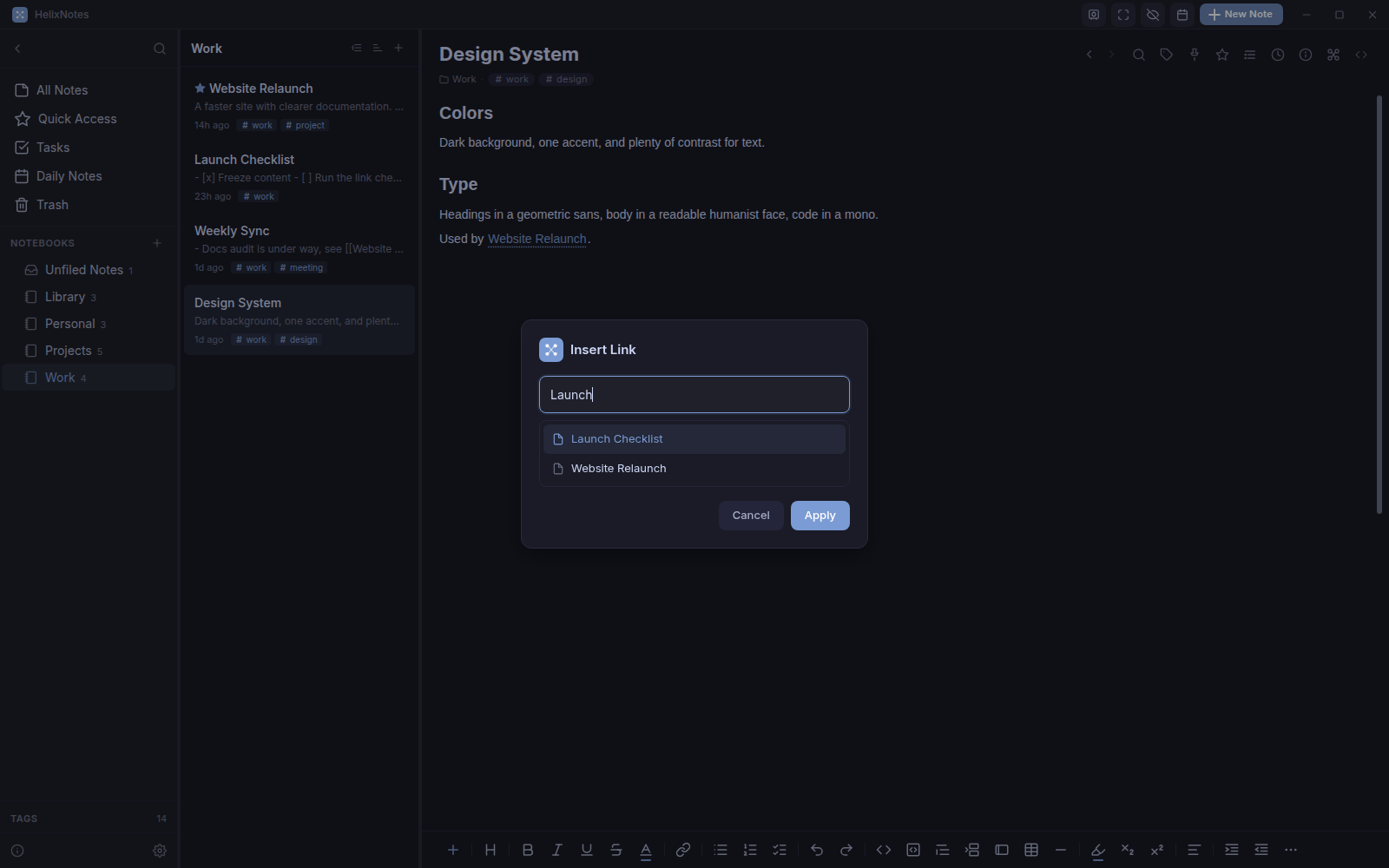Open All Notes in the sidebar
This screenshot has width=1389, height=868.
(x=89, y=90)
